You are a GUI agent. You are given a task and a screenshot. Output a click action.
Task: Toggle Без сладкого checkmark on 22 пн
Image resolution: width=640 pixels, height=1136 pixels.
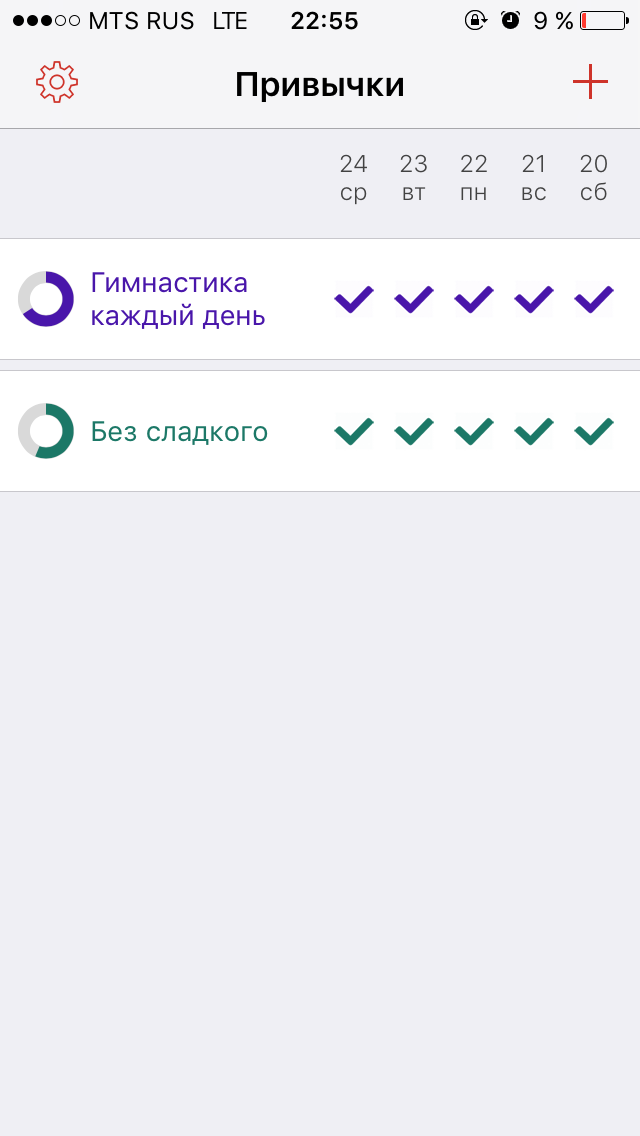point(473,431)
